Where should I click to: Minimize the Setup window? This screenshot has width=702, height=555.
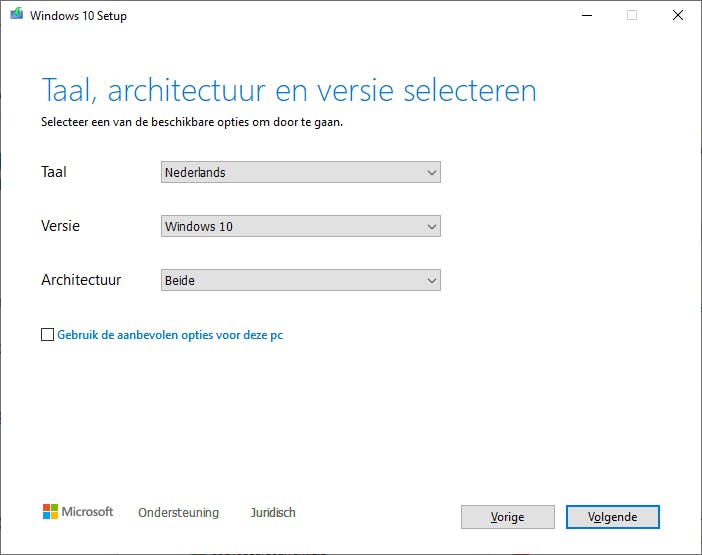coord(586,16)
